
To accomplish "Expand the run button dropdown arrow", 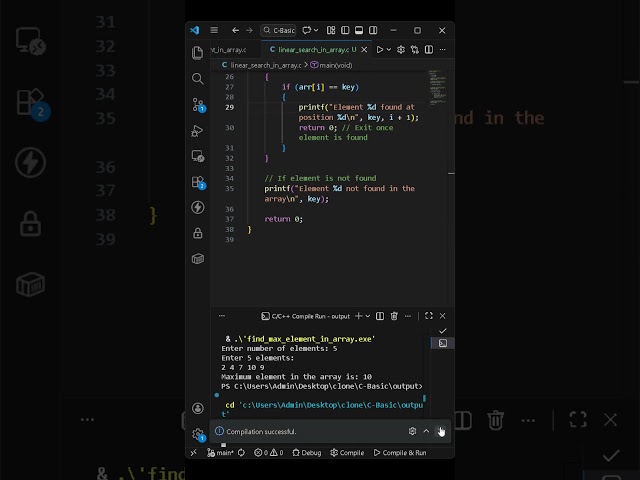I will point(389,50).
